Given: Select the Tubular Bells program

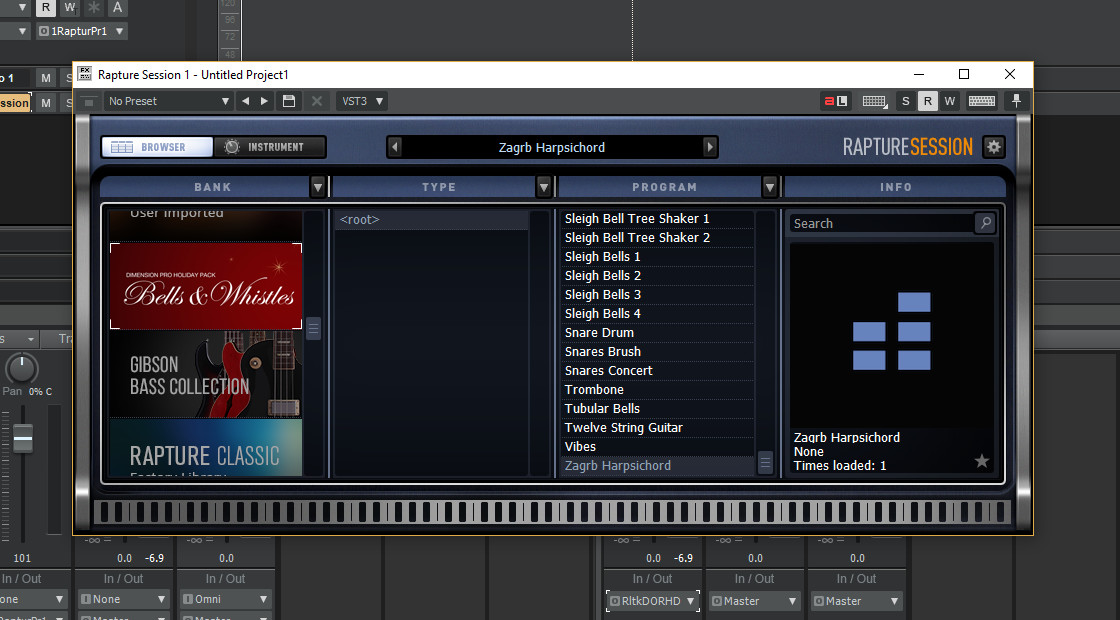Looking at the screenshot, I should pos(602,408).
